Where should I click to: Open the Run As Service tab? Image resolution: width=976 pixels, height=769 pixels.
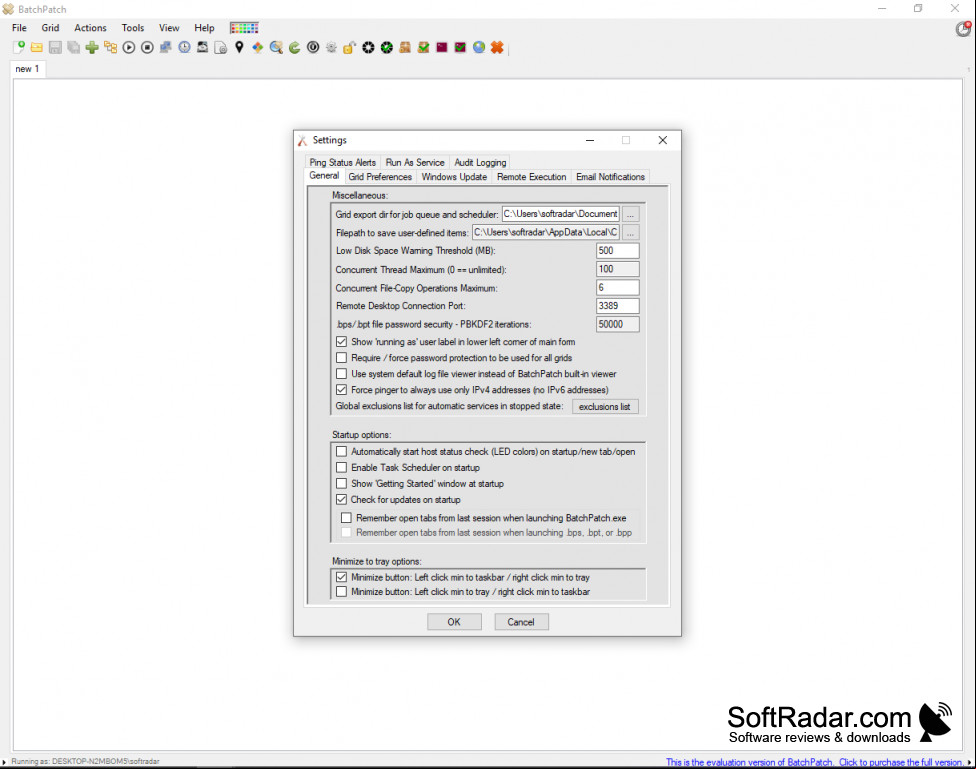click(415, 163)
